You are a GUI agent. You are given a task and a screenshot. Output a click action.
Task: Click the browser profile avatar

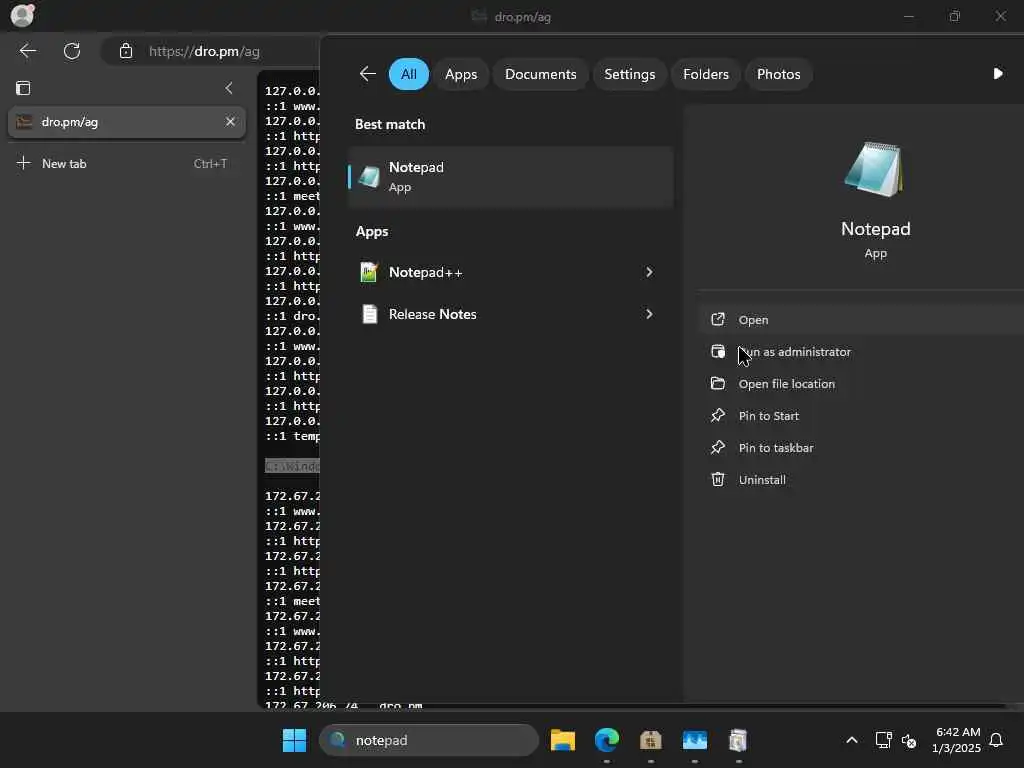(23, 15)
